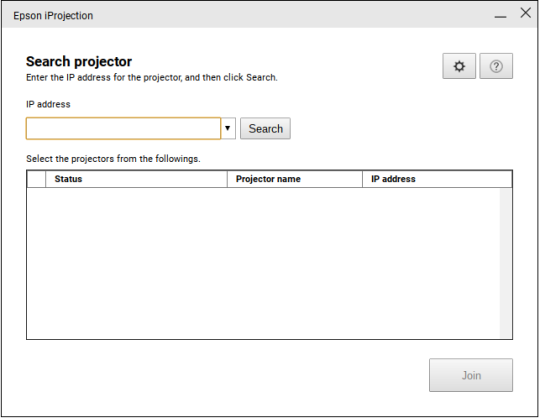The height and width of the screenshot is (418, 540).
Task: Expand the IP address history dropdown arrow
Action: (x=228, y=128)
